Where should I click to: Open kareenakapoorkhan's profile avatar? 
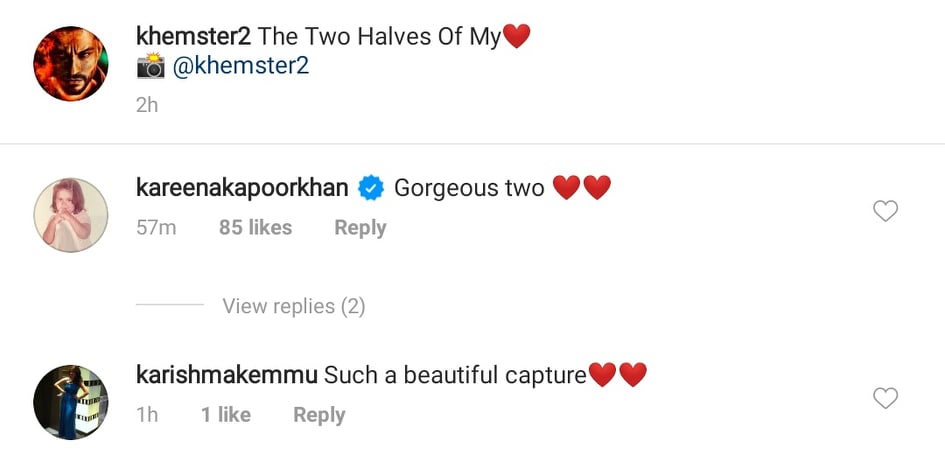tap(71, 215)
